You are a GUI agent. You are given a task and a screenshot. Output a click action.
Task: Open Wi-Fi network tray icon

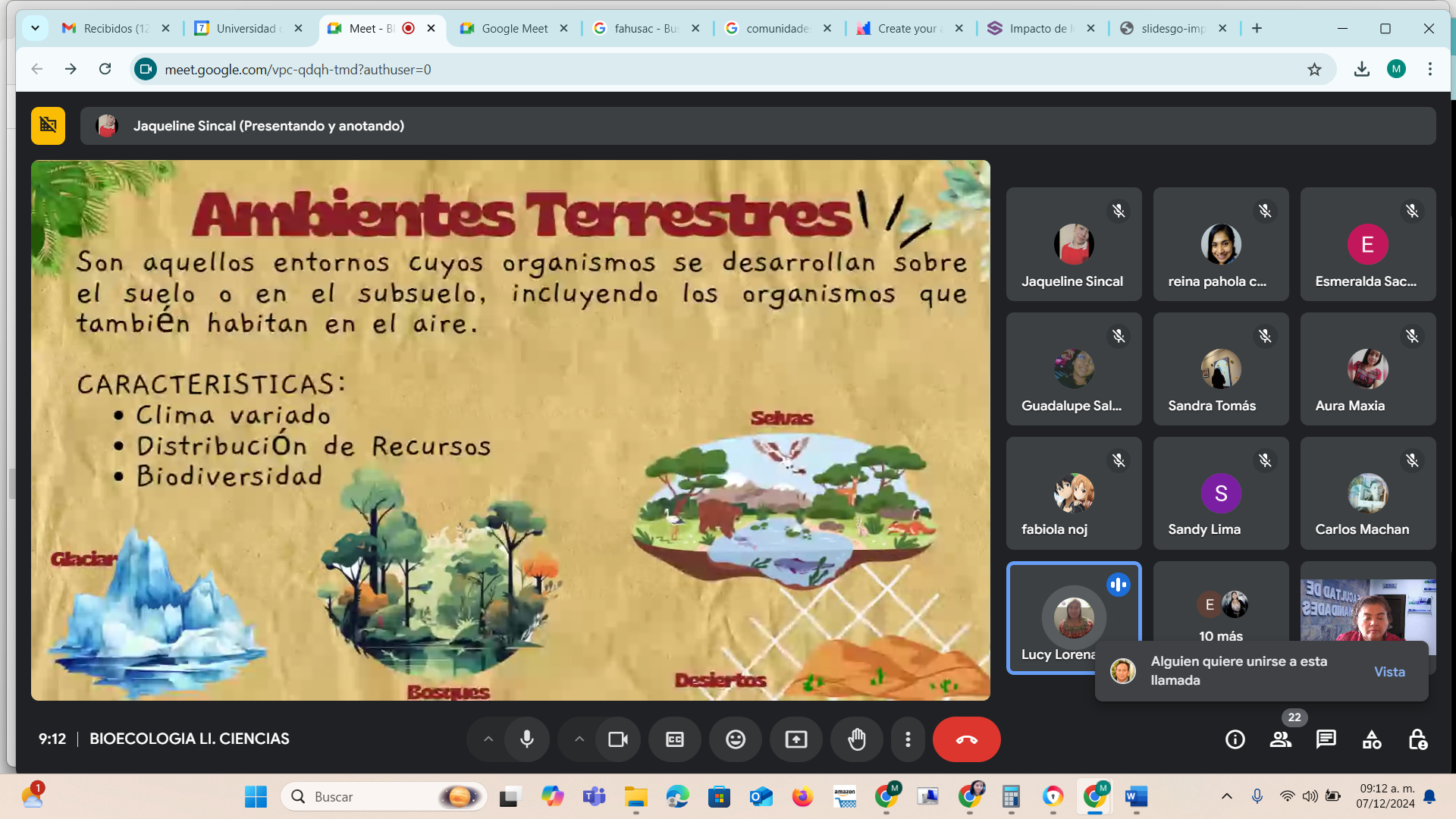coord(1287,796)
